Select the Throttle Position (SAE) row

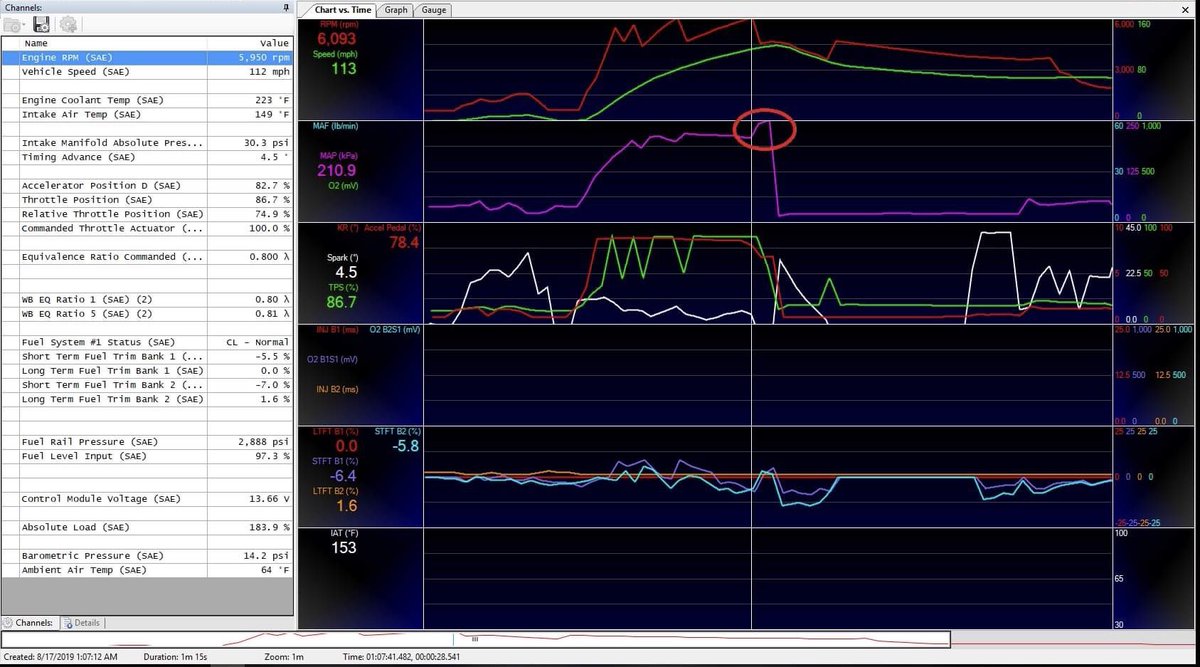click(148, 200)
